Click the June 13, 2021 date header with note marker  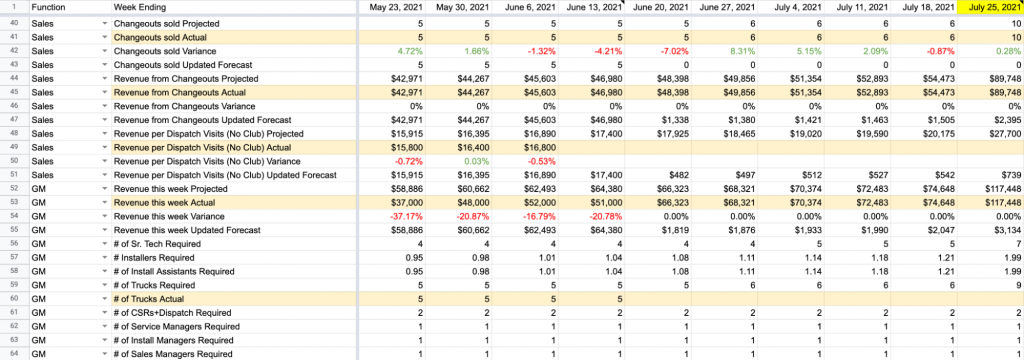pyautogui.click(x=592, y=8)
